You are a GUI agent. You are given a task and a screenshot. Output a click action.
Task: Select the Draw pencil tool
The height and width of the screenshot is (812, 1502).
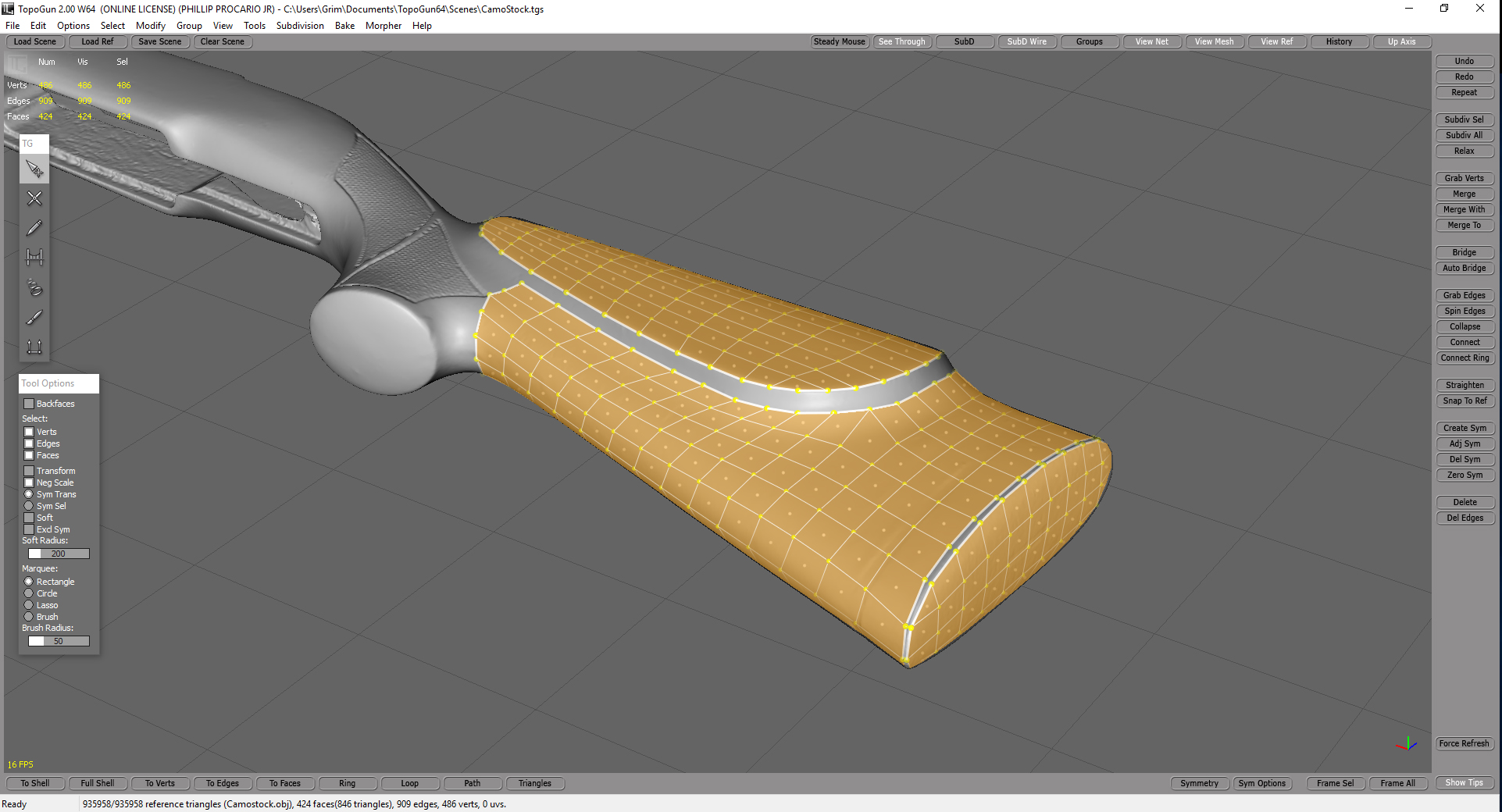[34, 228]
